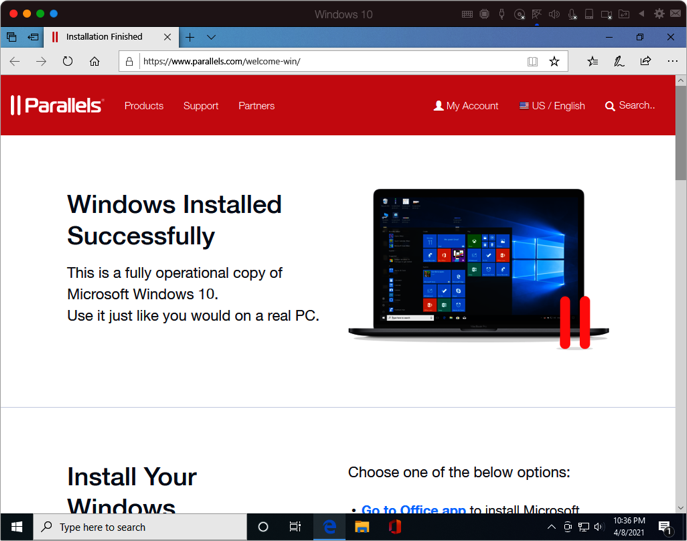Add notes with the pen icon
The height and width of the screenshot is (541, 687).
pos(619,61)
